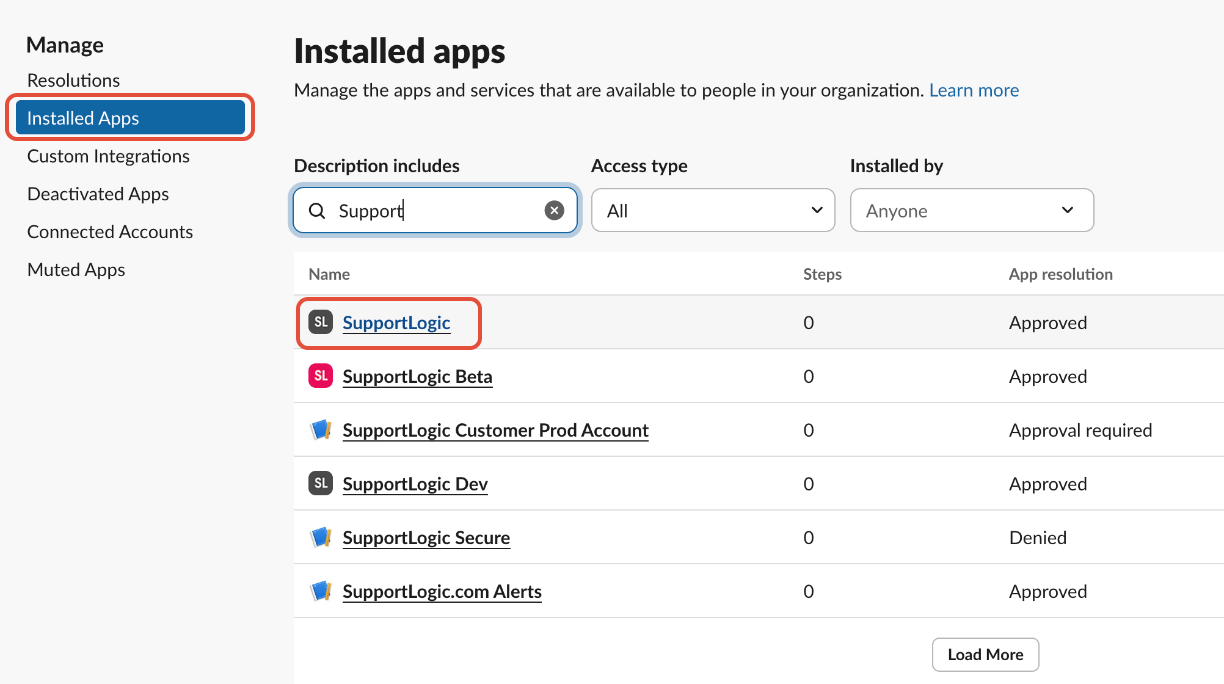1224x684 pixels.
Task: Open the SupportLogic Secure link
Action: (426, 538)
